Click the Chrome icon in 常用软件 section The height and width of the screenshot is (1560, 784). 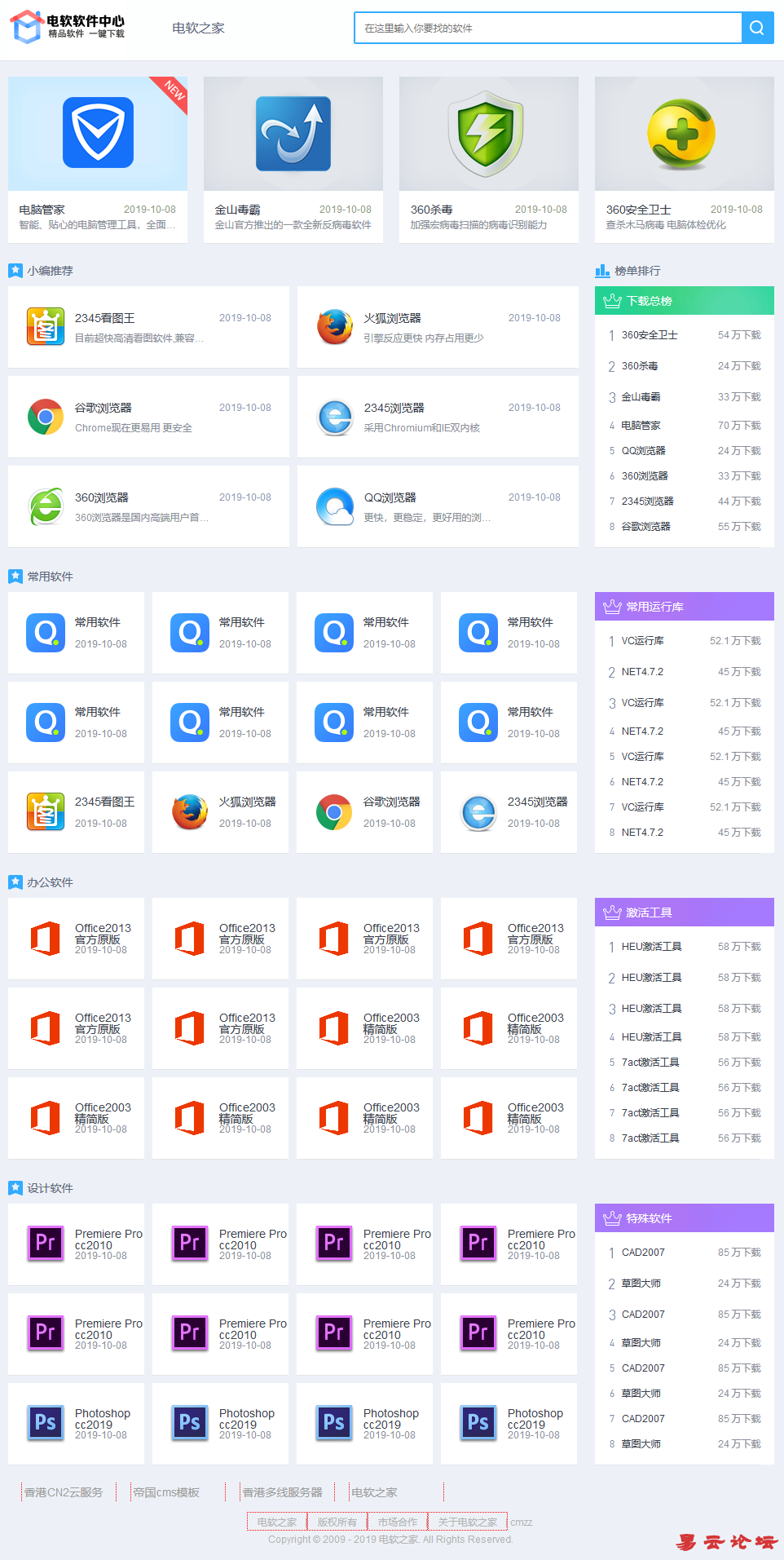pyautogui.click(x=334, y=811)
